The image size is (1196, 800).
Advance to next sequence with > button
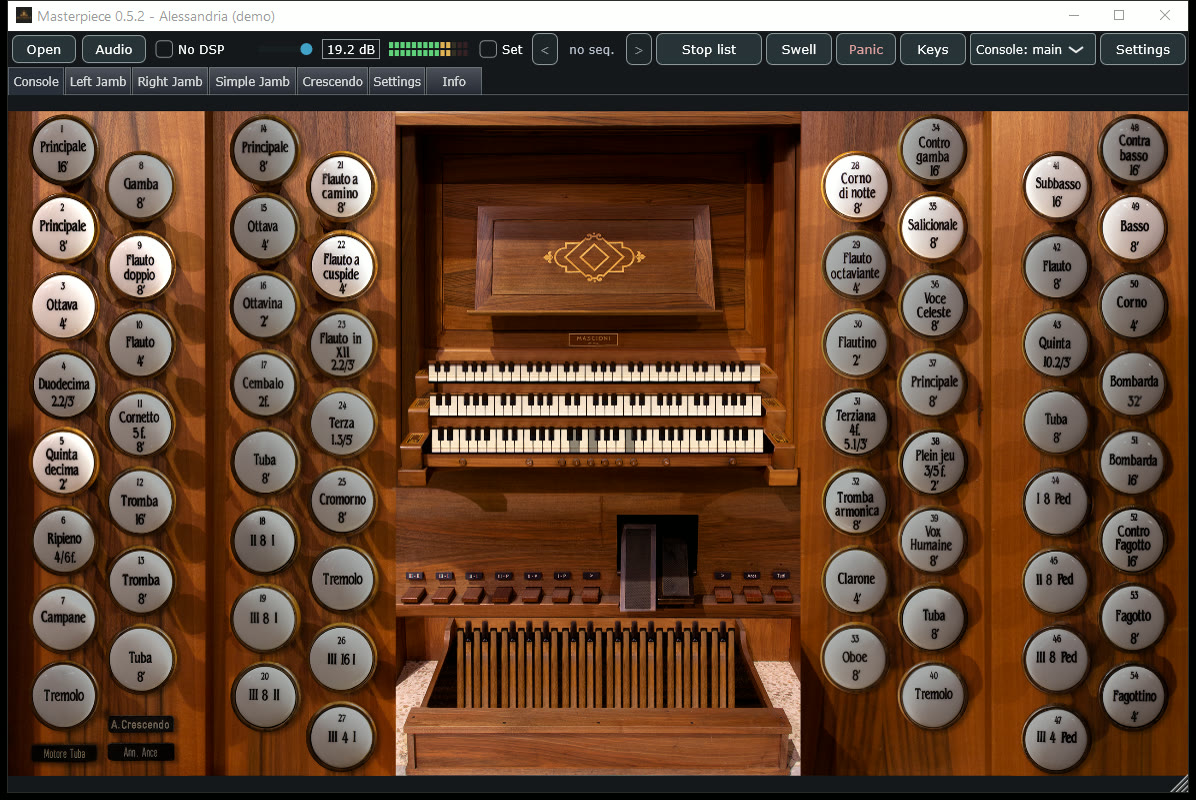(638, 50)
